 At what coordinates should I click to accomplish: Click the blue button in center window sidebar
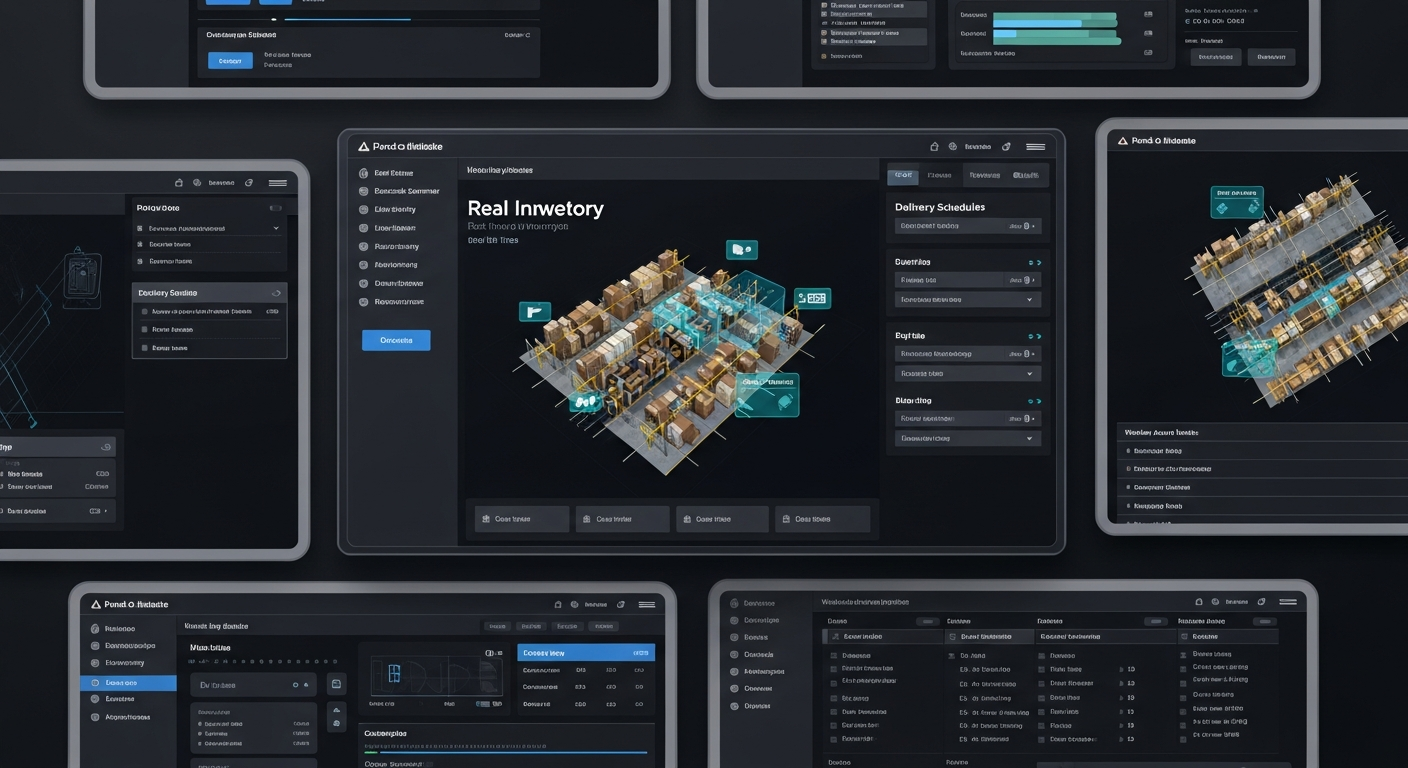click(x=396, y=340)
